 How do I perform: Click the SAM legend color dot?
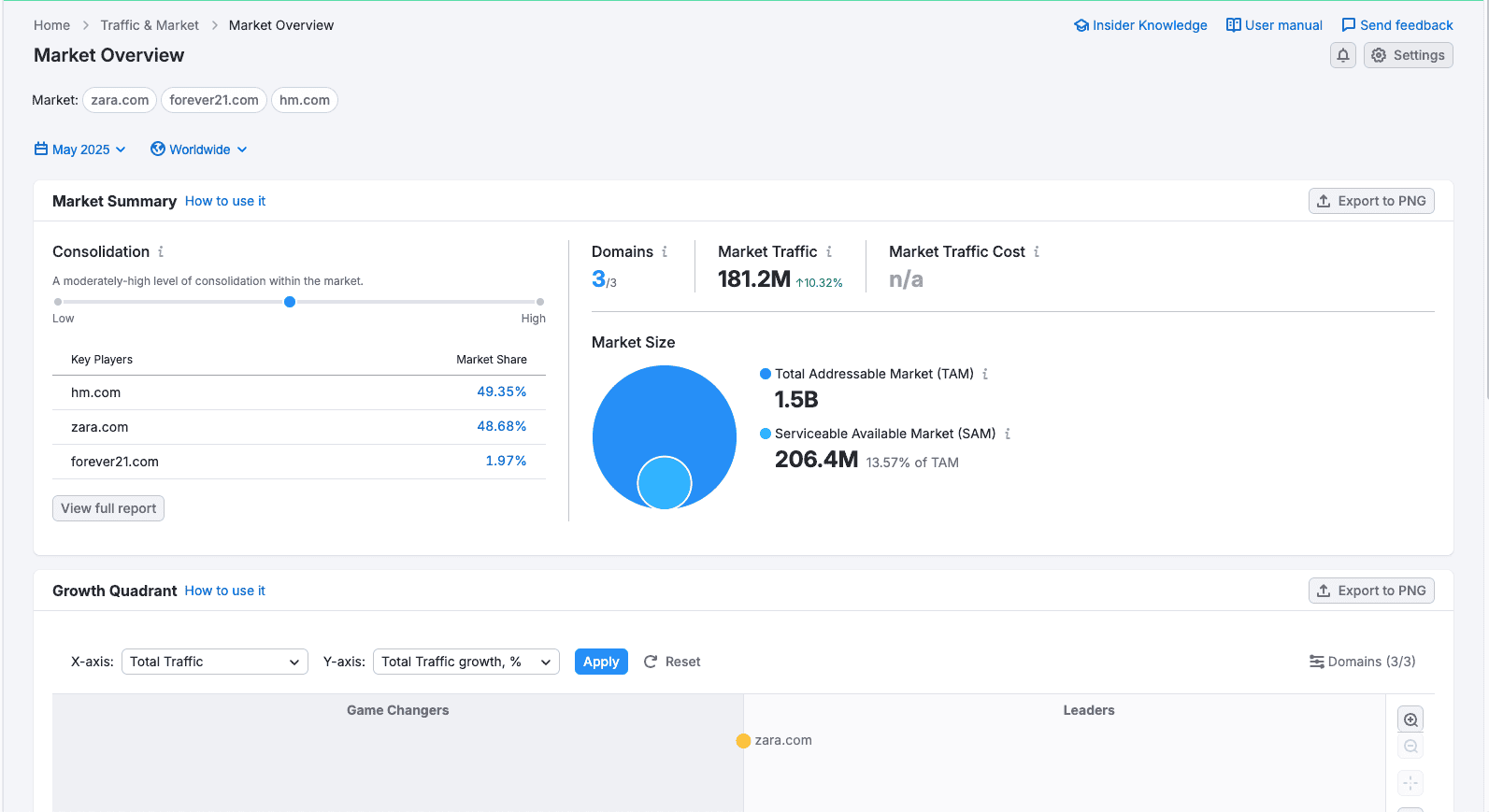[x=766, y=434]
